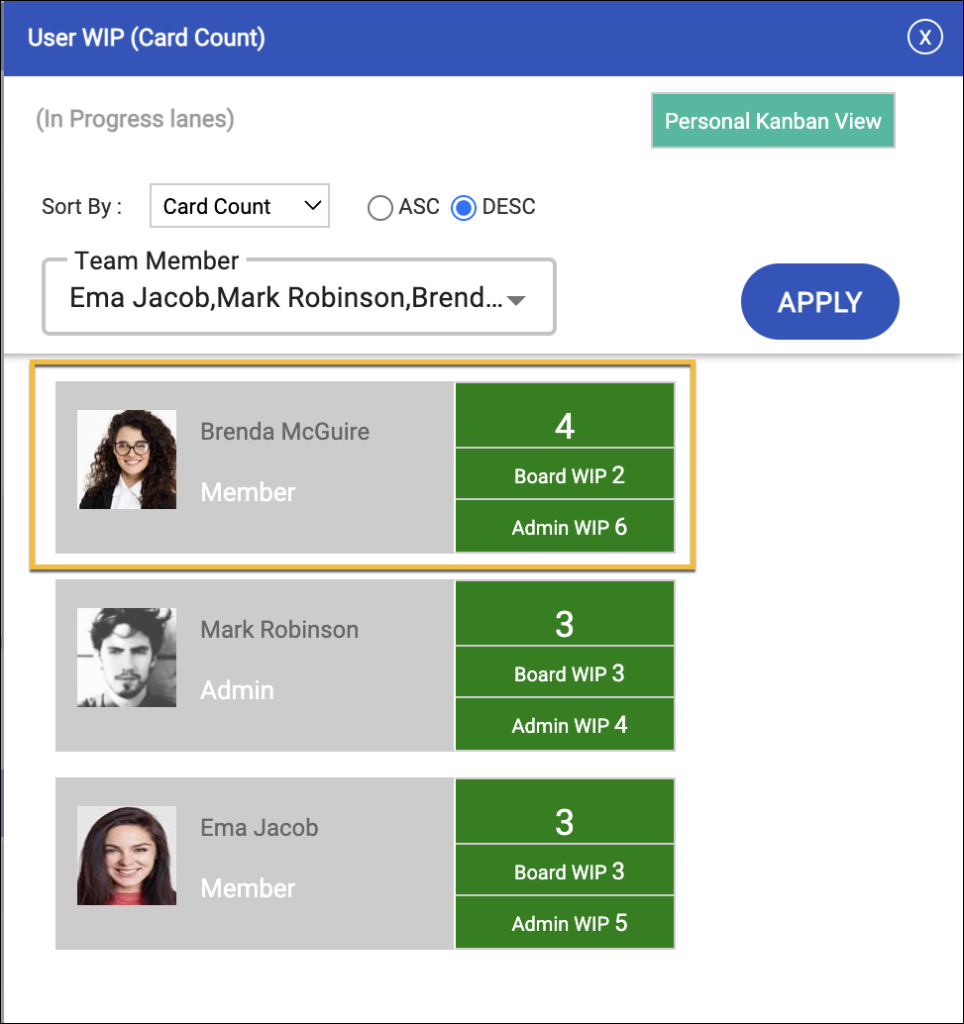Click Mark Robinson's profile photo
The image size is (964, 1024).
pyautogui.click(x=127, y=657)
